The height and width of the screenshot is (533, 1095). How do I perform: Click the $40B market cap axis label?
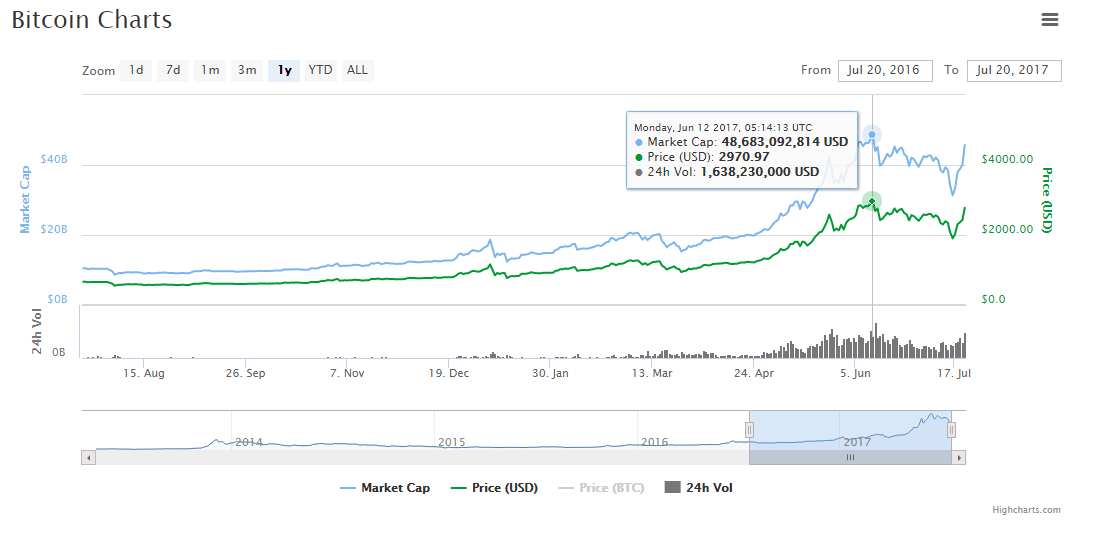54,160
